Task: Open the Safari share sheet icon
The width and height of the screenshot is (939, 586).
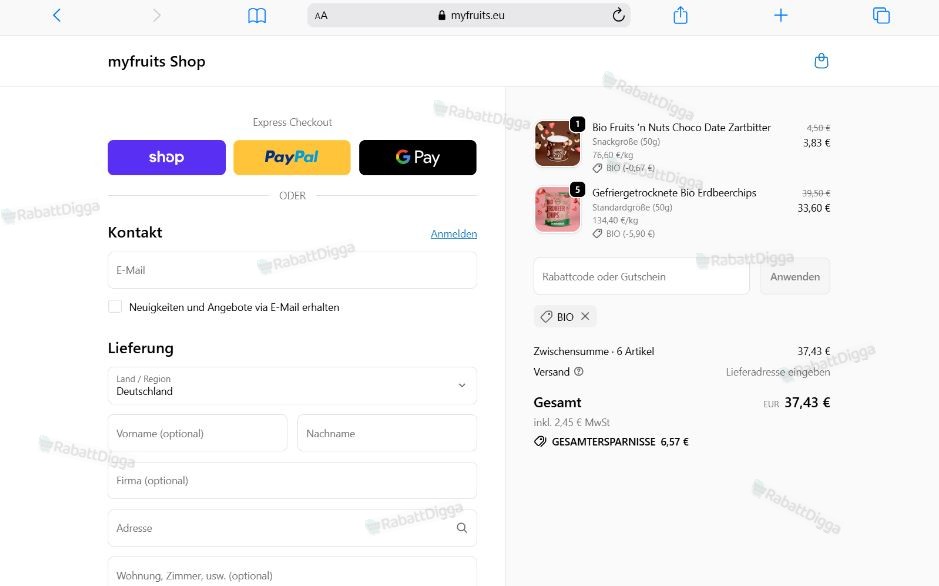Action: click(681, 15)
